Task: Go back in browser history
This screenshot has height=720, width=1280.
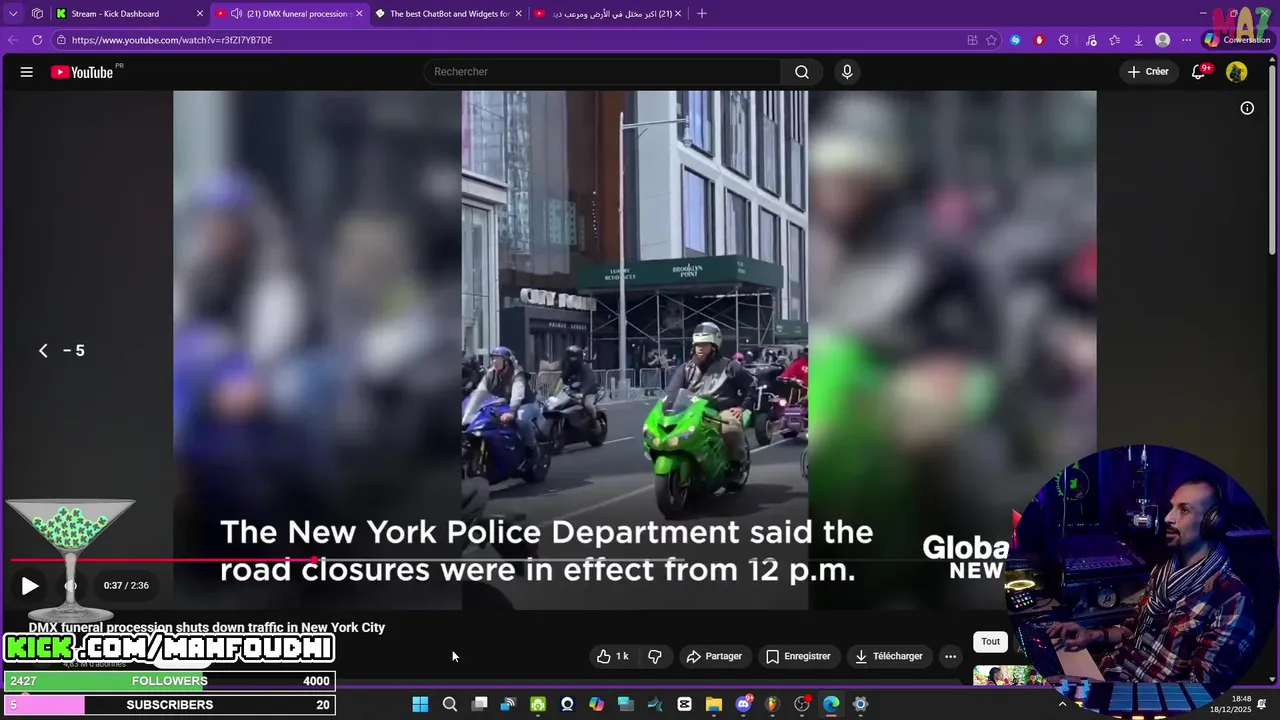Action: [x=13, y=40]
